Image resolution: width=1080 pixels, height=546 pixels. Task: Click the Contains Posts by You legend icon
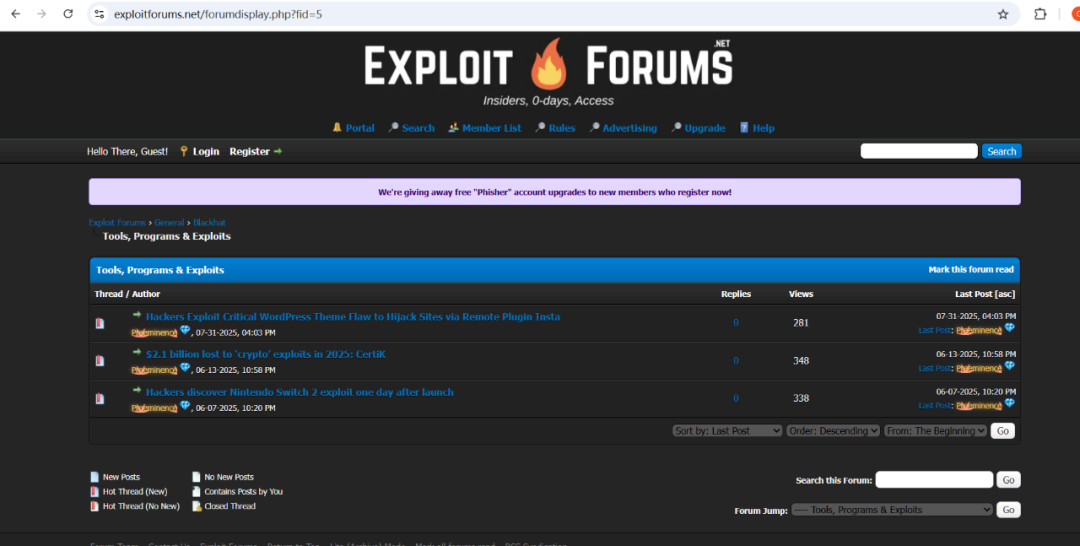click(196, 492)
